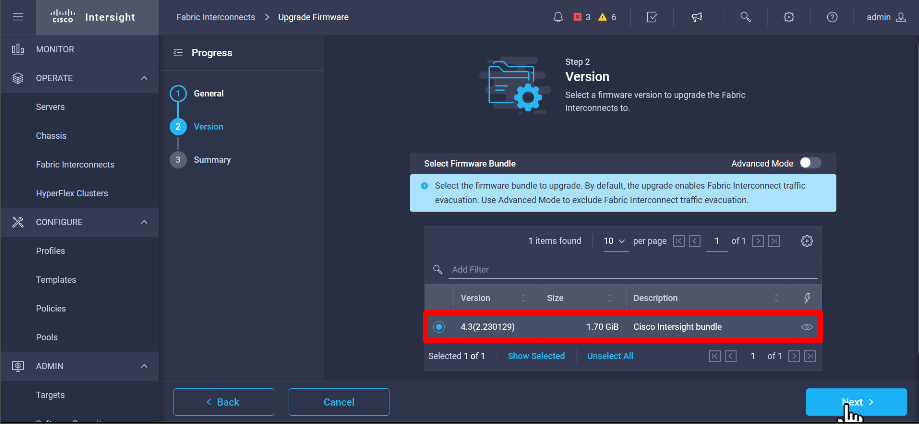Toggle Advanced Mode switch
919x424 pixels.
(811, 163)
